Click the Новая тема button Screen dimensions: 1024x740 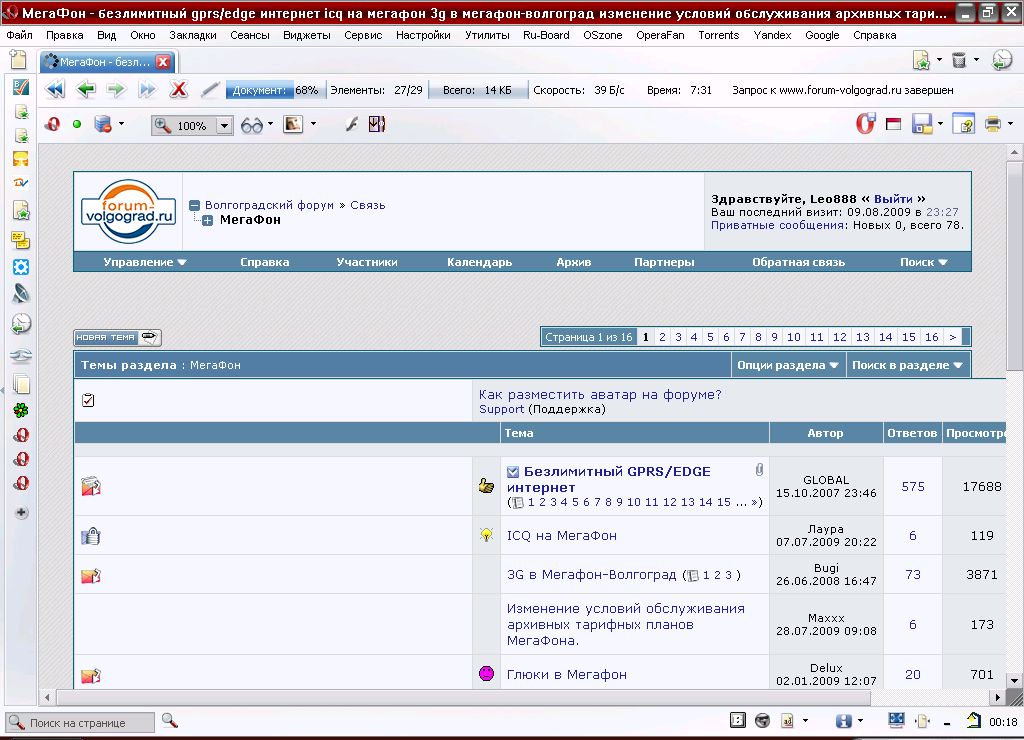pos(117,337)
